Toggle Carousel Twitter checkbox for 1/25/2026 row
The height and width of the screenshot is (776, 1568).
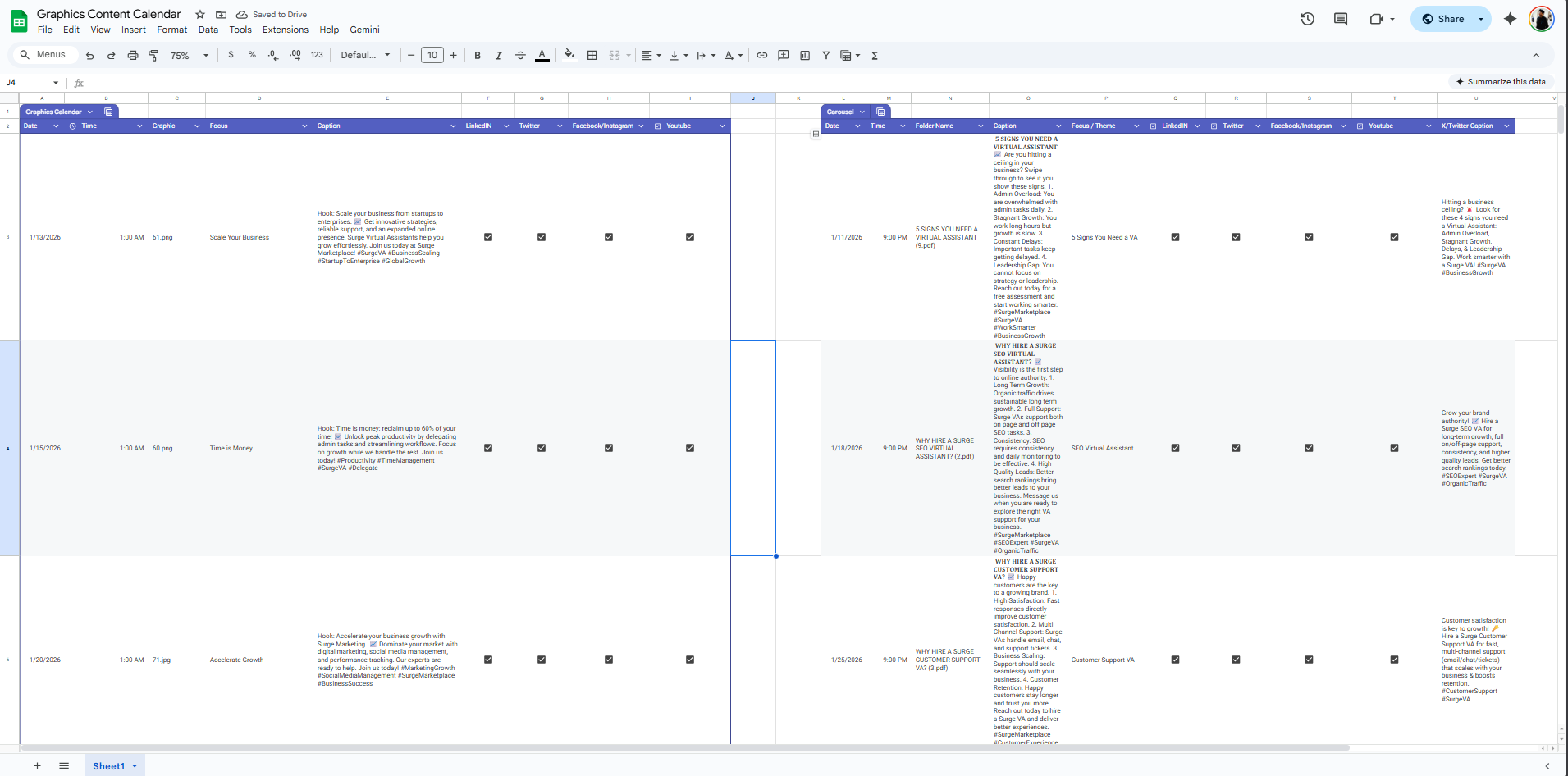click(x=1236, y=660)
